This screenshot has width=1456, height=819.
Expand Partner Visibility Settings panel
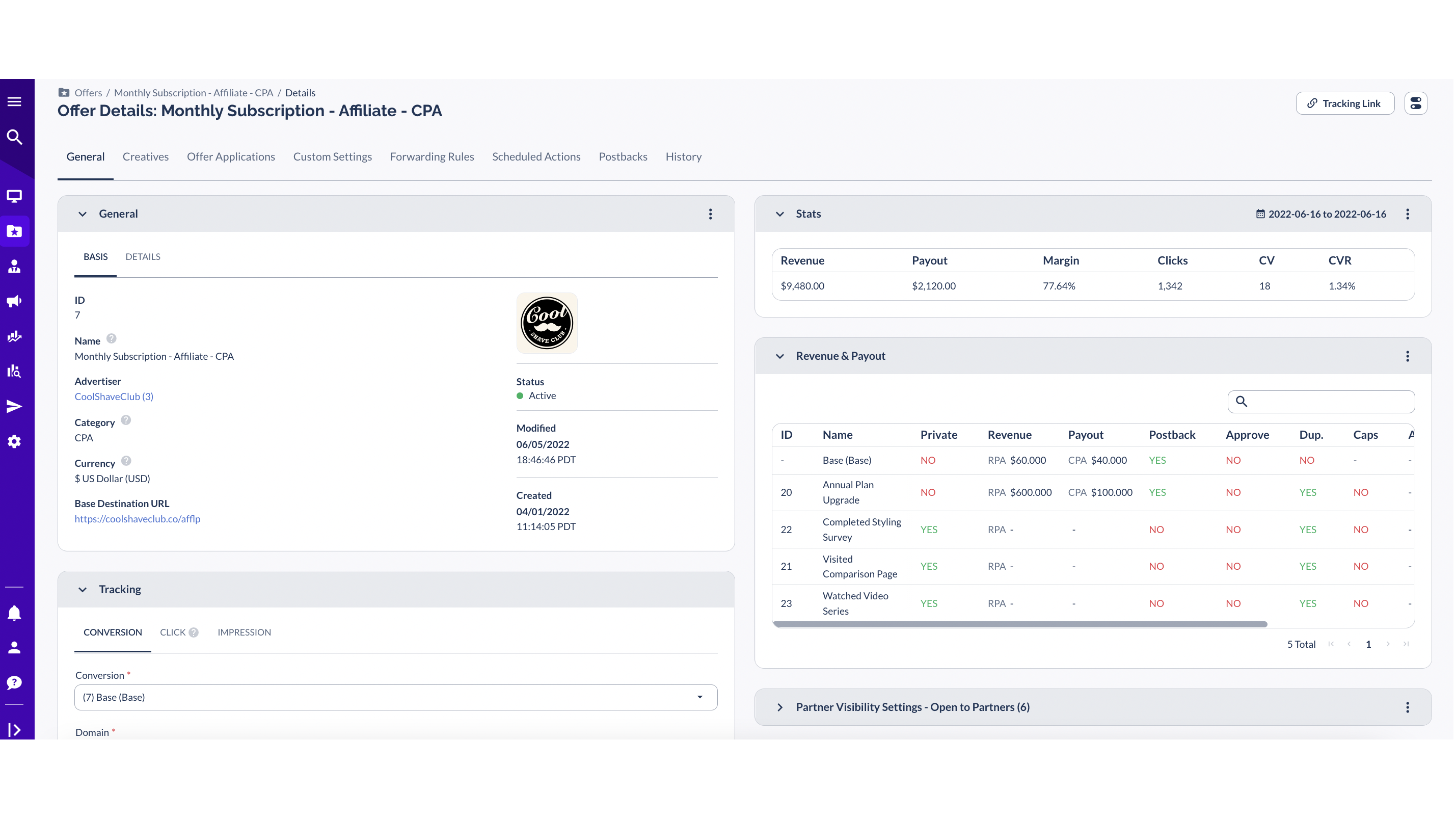(x=780, y=707)
